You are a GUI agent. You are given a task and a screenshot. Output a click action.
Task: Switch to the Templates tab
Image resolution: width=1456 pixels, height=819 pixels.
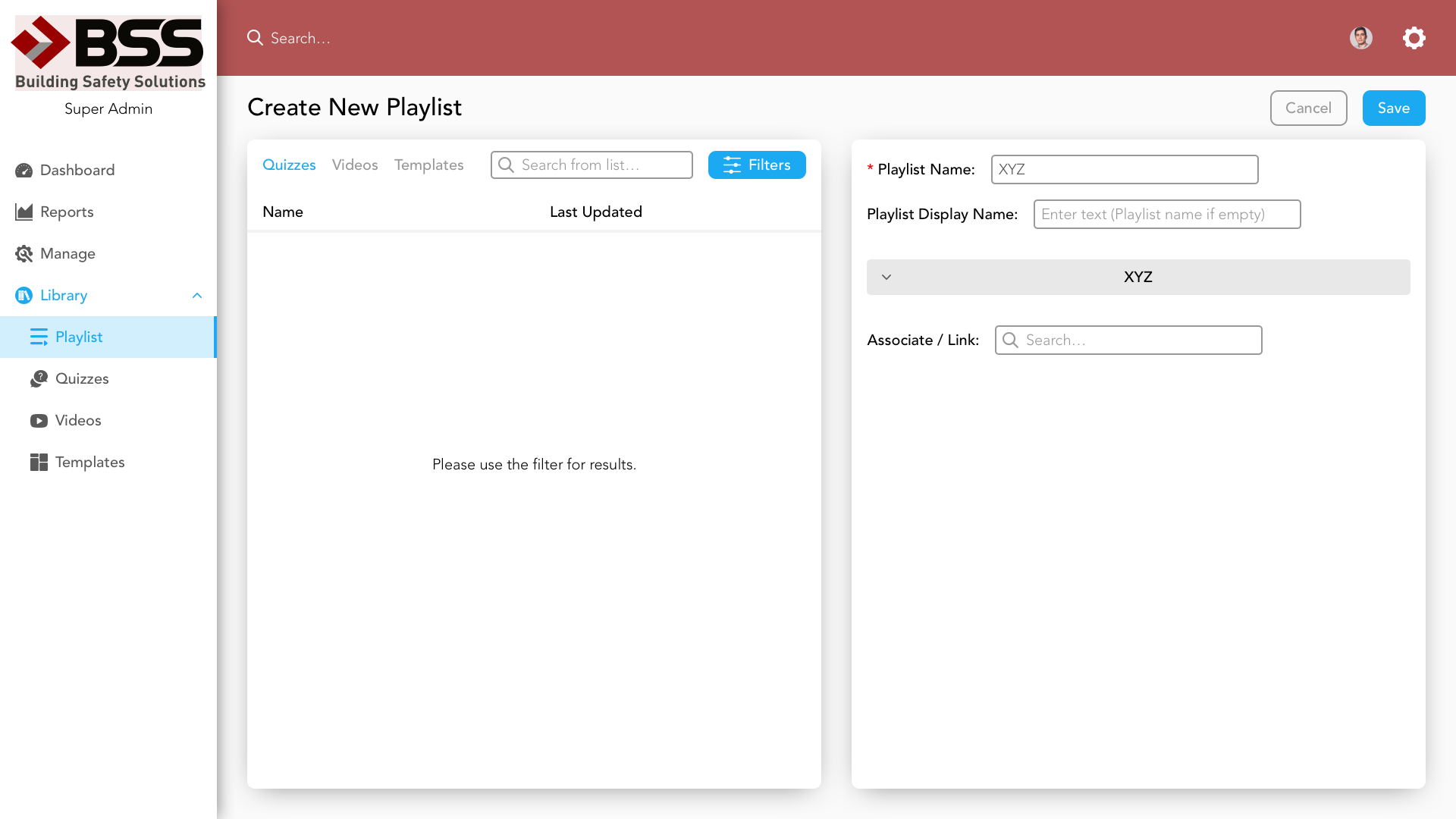(428, 165)
